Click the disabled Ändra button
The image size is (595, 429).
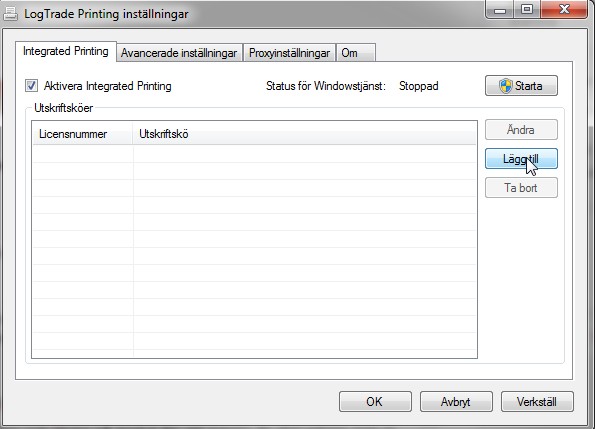coord(521,130)
